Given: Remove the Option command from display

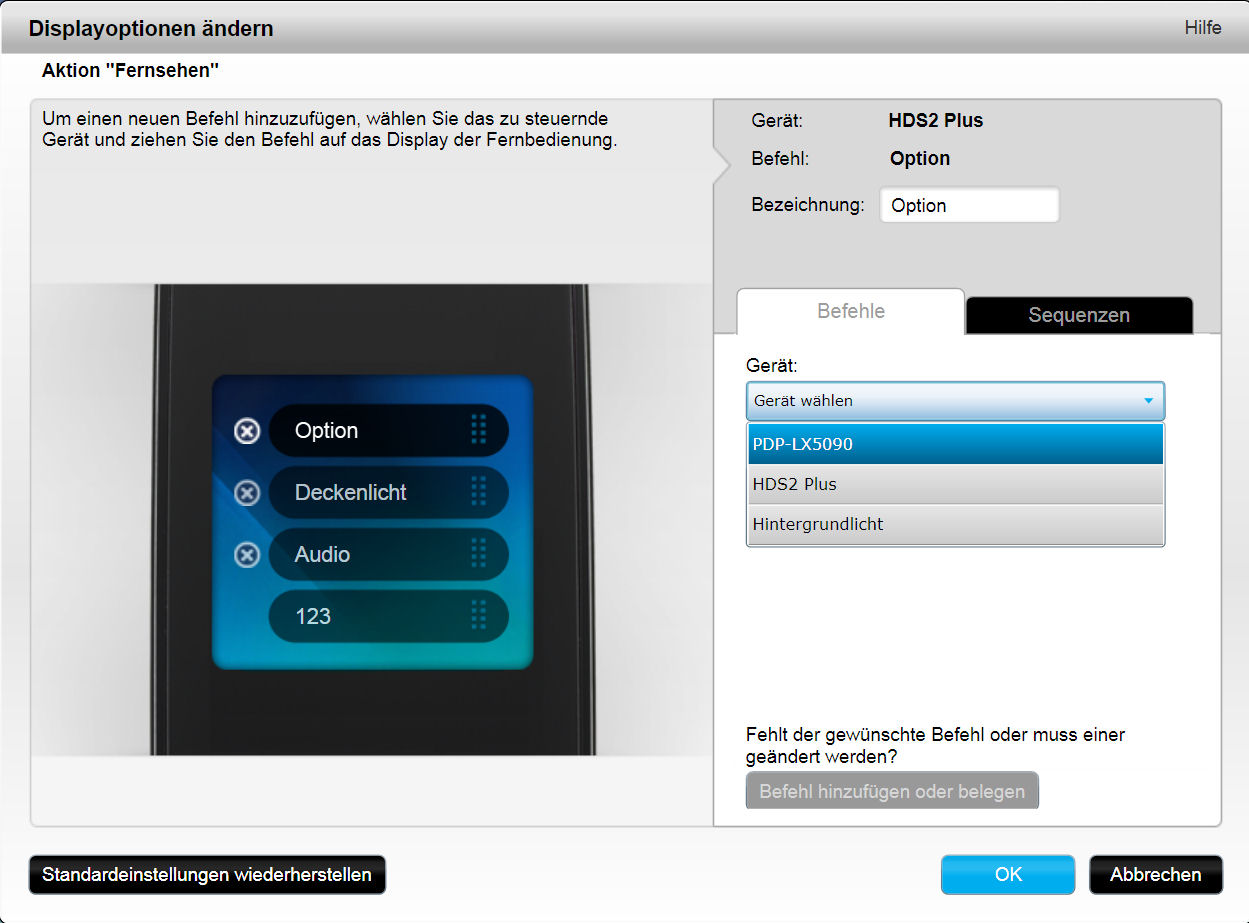Looking at the screenshot, I should [247, 431].
